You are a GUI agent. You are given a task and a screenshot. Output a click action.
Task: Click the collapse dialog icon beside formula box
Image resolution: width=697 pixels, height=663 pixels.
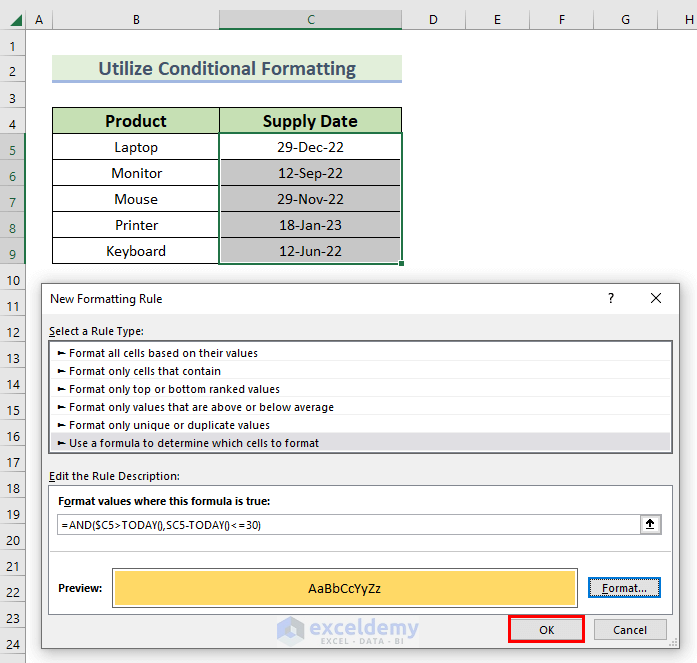(x=651, y=524)
